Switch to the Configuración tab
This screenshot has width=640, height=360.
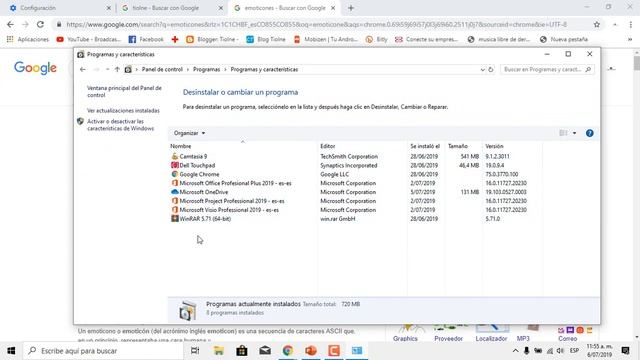[60, 8]
